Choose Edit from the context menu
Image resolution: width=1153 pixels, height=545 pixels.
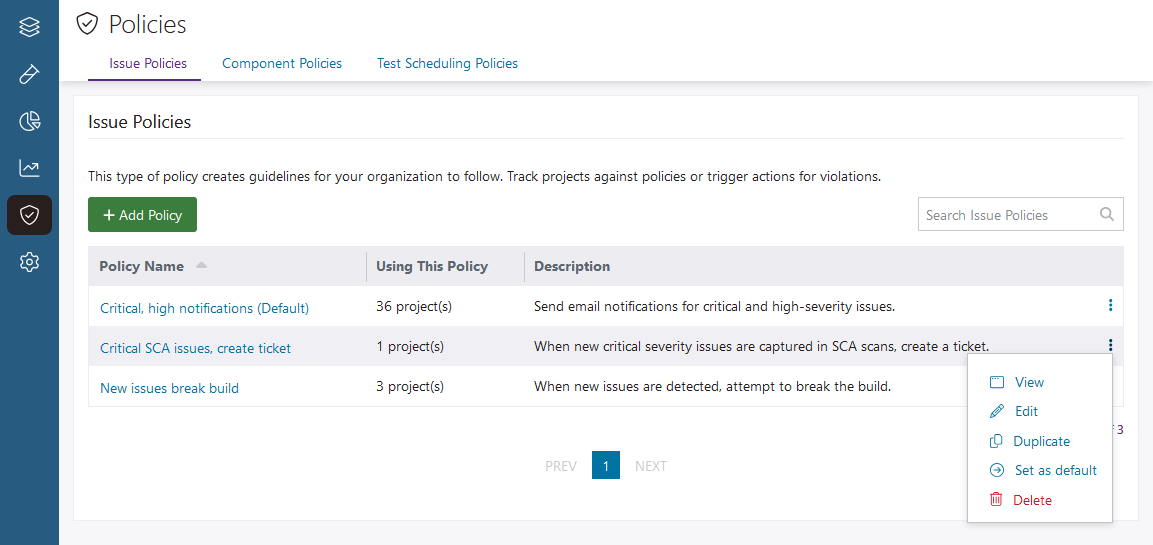(x=1026, y=411)
